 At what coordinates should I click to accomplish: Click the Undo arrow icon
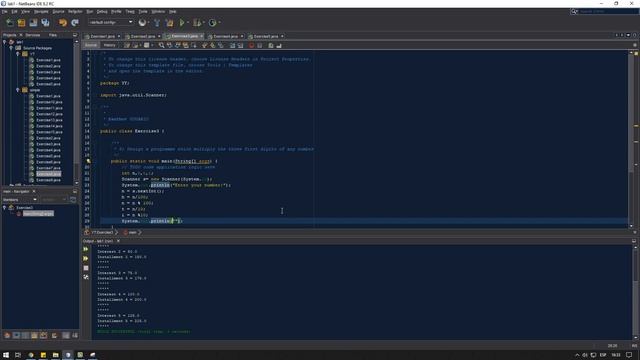[x=62, y=22]
